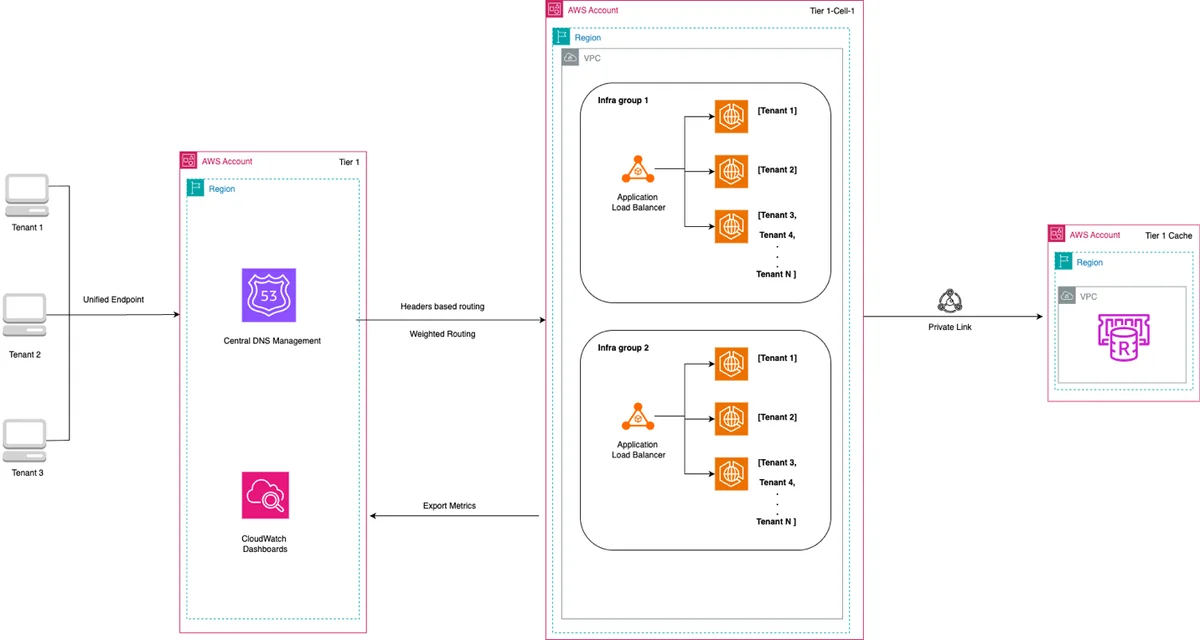Click the Export Metrics arrow label

coord(449,506)
